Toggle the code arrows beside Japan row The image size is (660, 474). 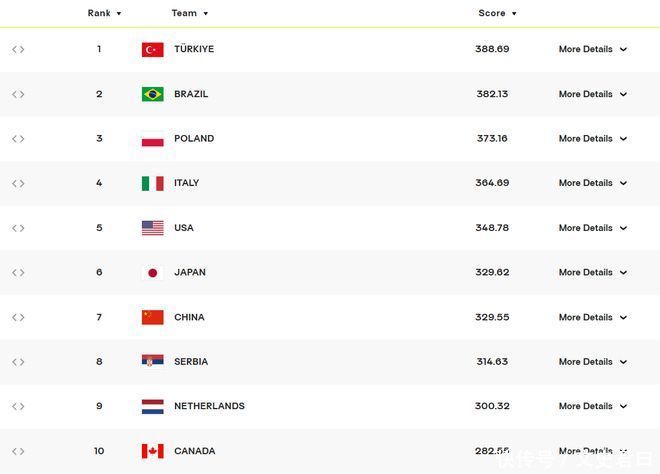(x=18, y=273)
